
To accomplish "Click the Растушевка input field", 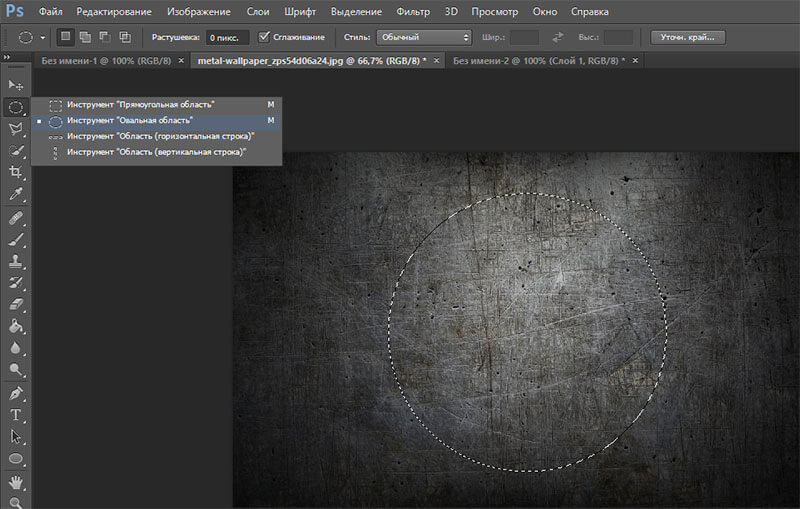I will click(227, 37).
